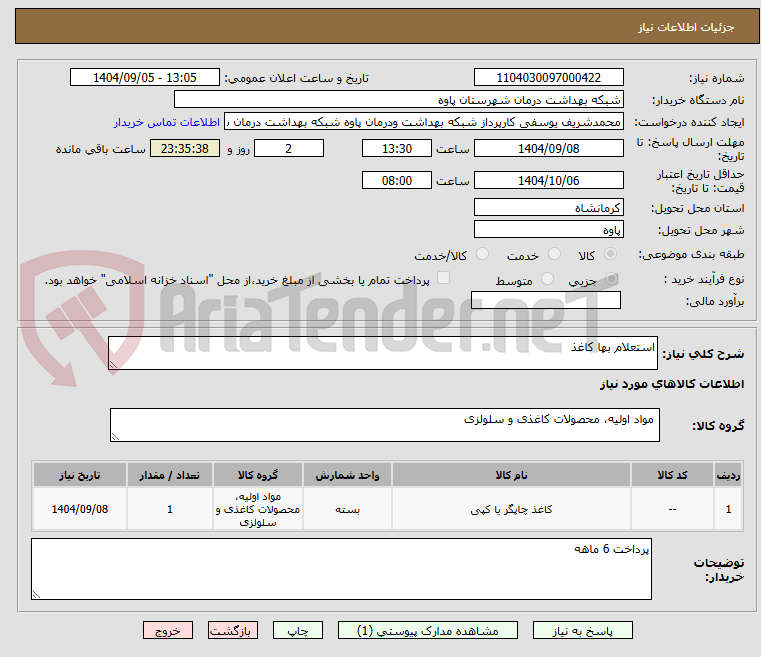Screen dimensions: 761x657
Task: Click the 'واحد شمارش' column header
Action: (x=347, y=475)
